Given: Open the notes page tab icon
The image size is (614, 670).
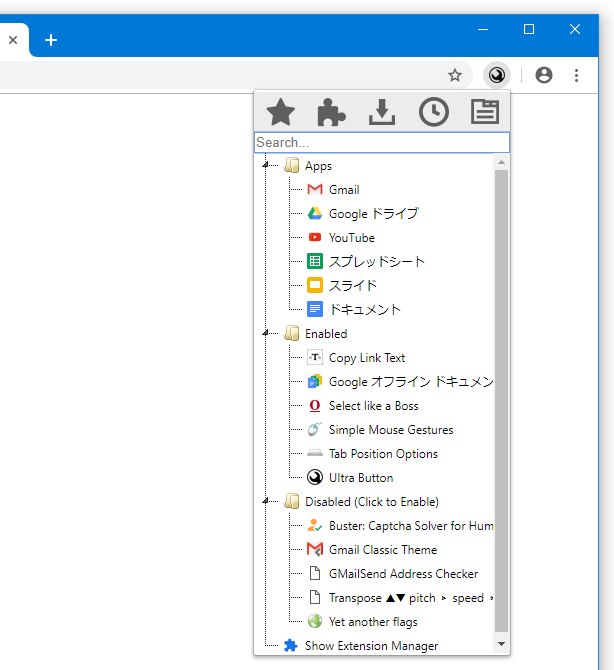Looking at the screenshot, I should pos(485,112).
